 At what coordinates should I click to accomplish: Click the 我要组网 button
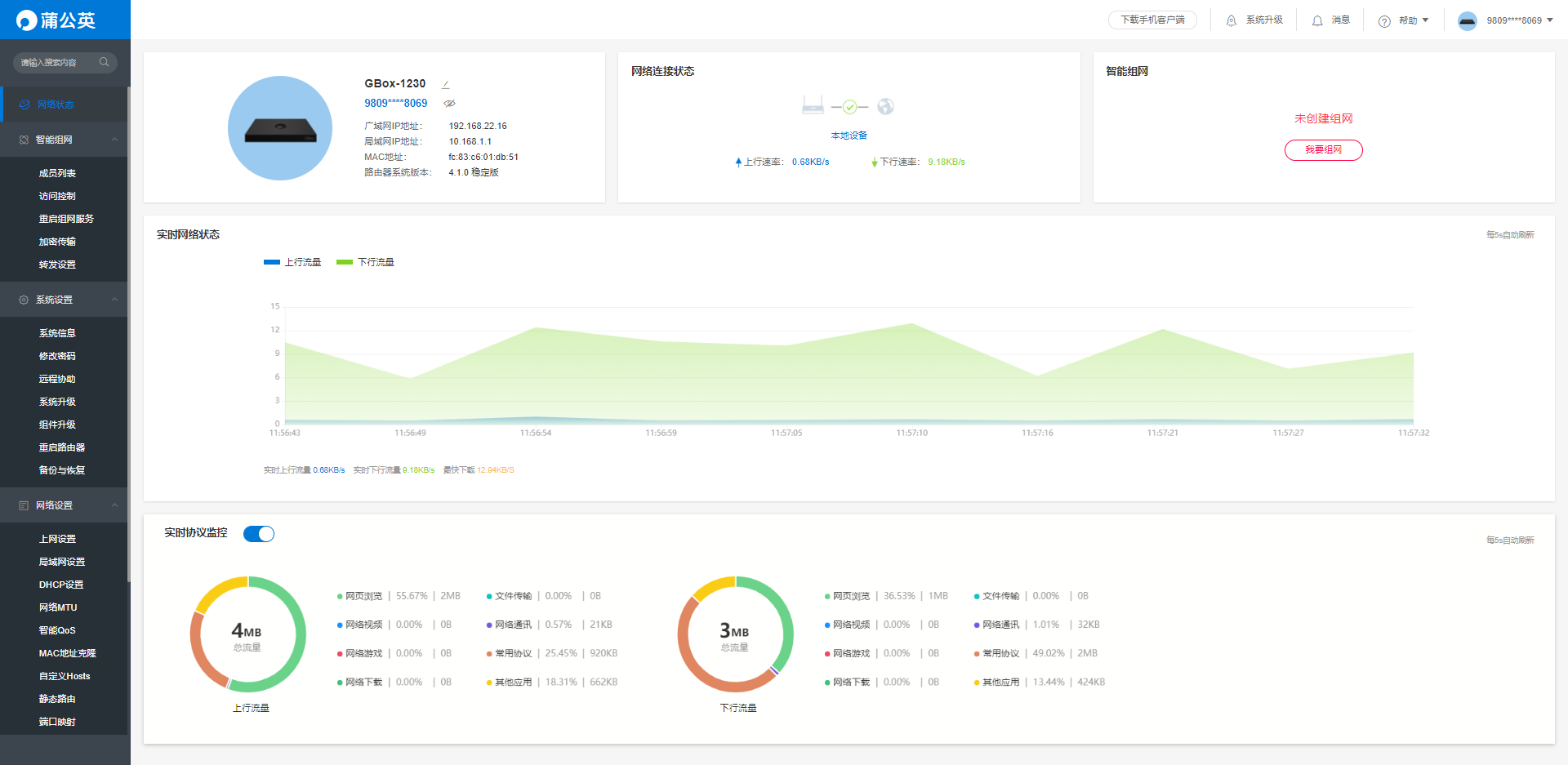tap(1323, 150)
